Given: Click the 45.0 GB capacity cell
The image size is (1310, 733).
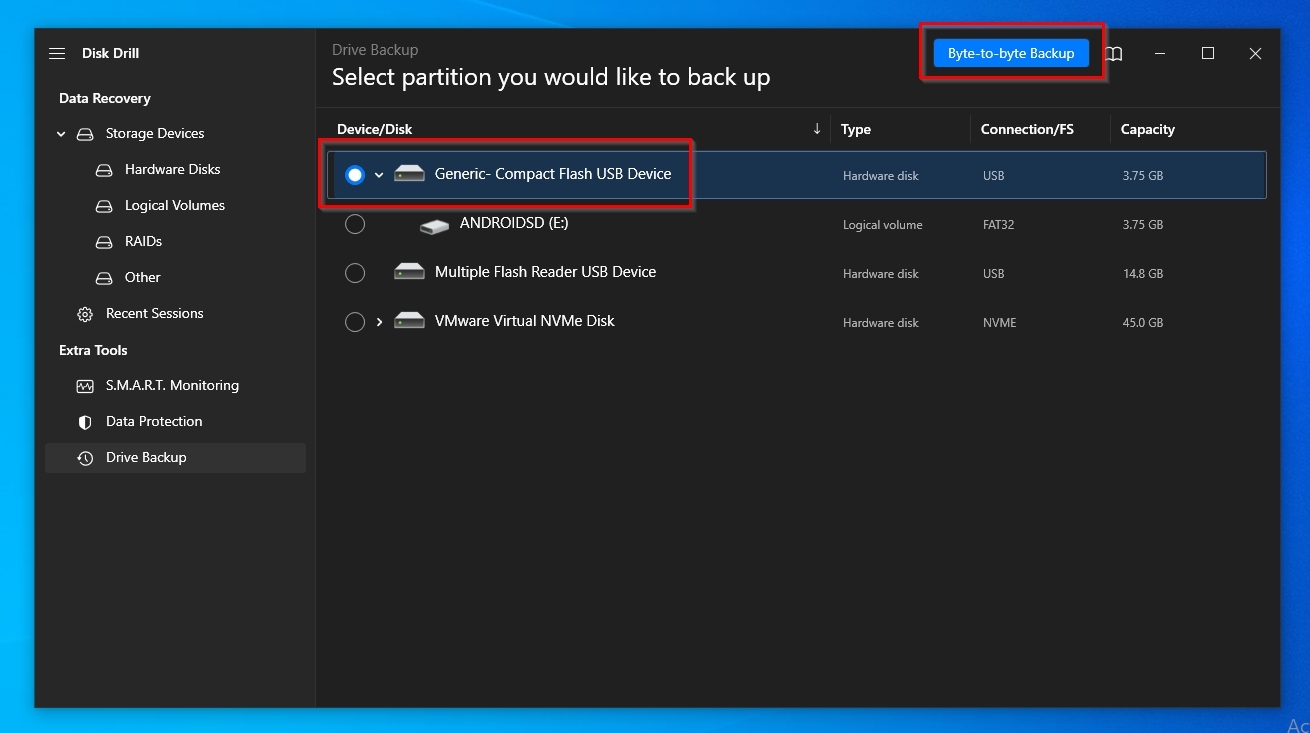Looking at the screenshot, I should 1143,323.
